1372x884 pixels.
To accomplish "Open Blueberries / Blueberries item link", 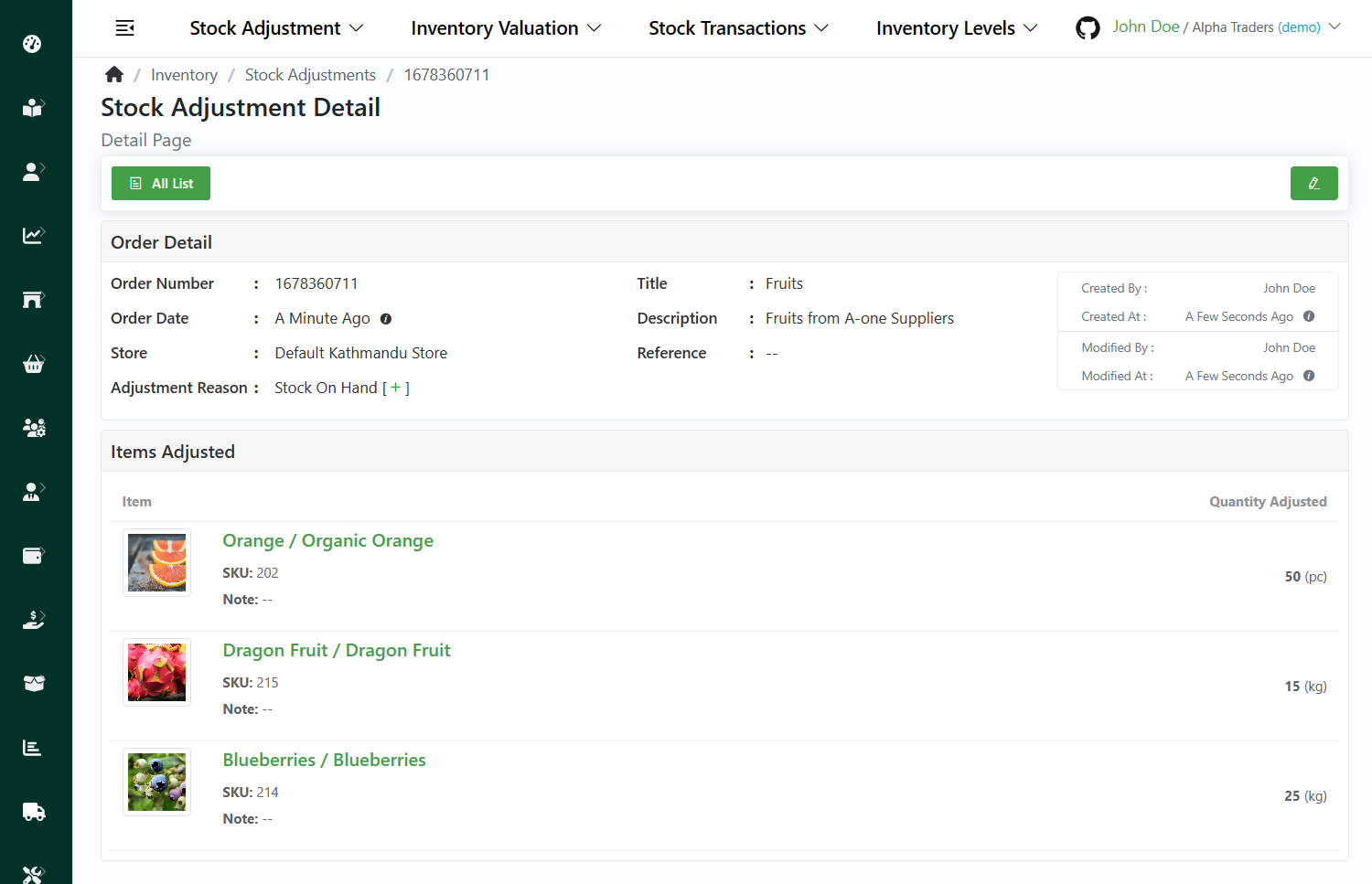I will coord(324,760).
